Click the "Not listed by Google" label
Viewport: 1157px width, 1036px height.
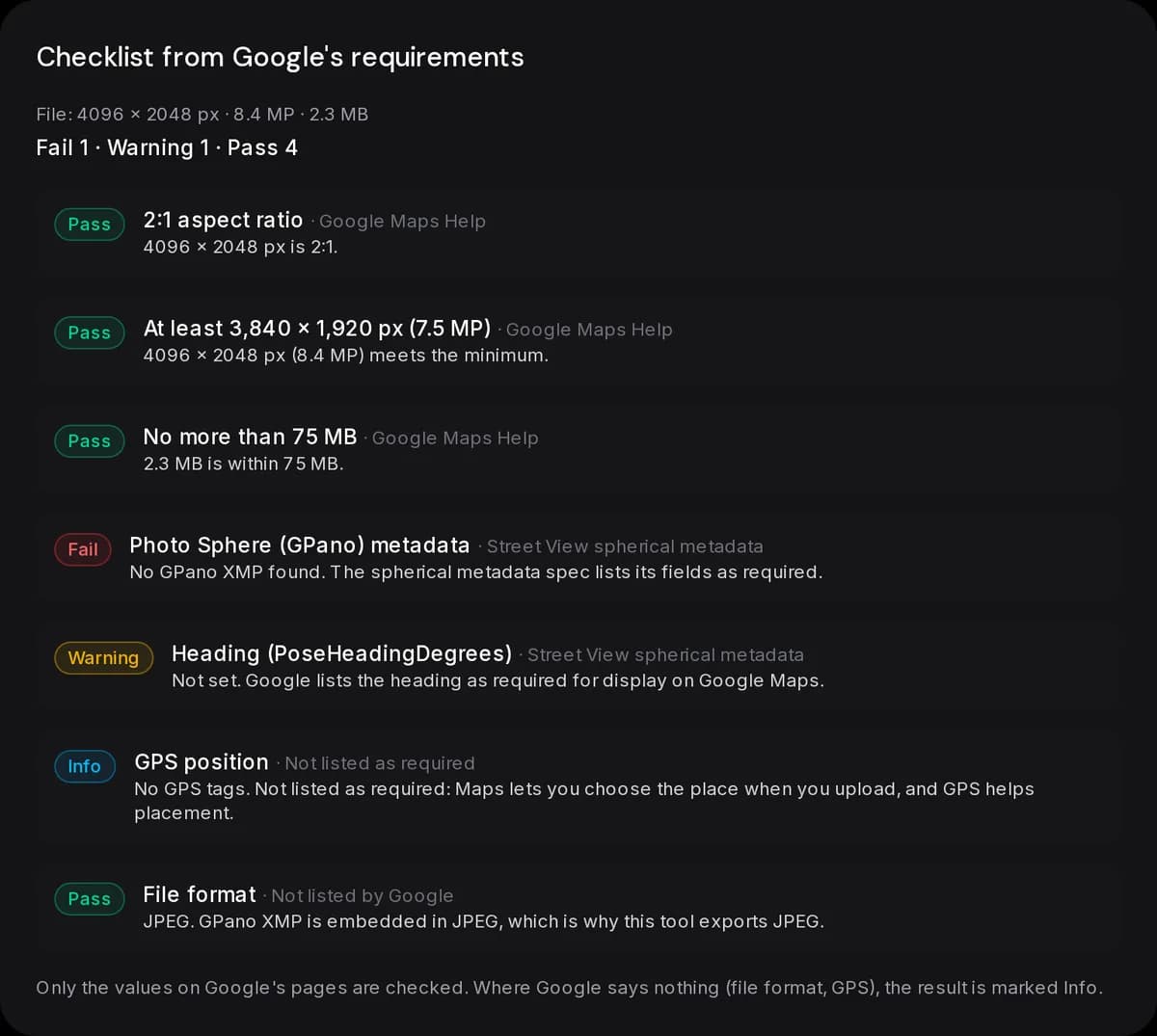[x=363, y=896]
